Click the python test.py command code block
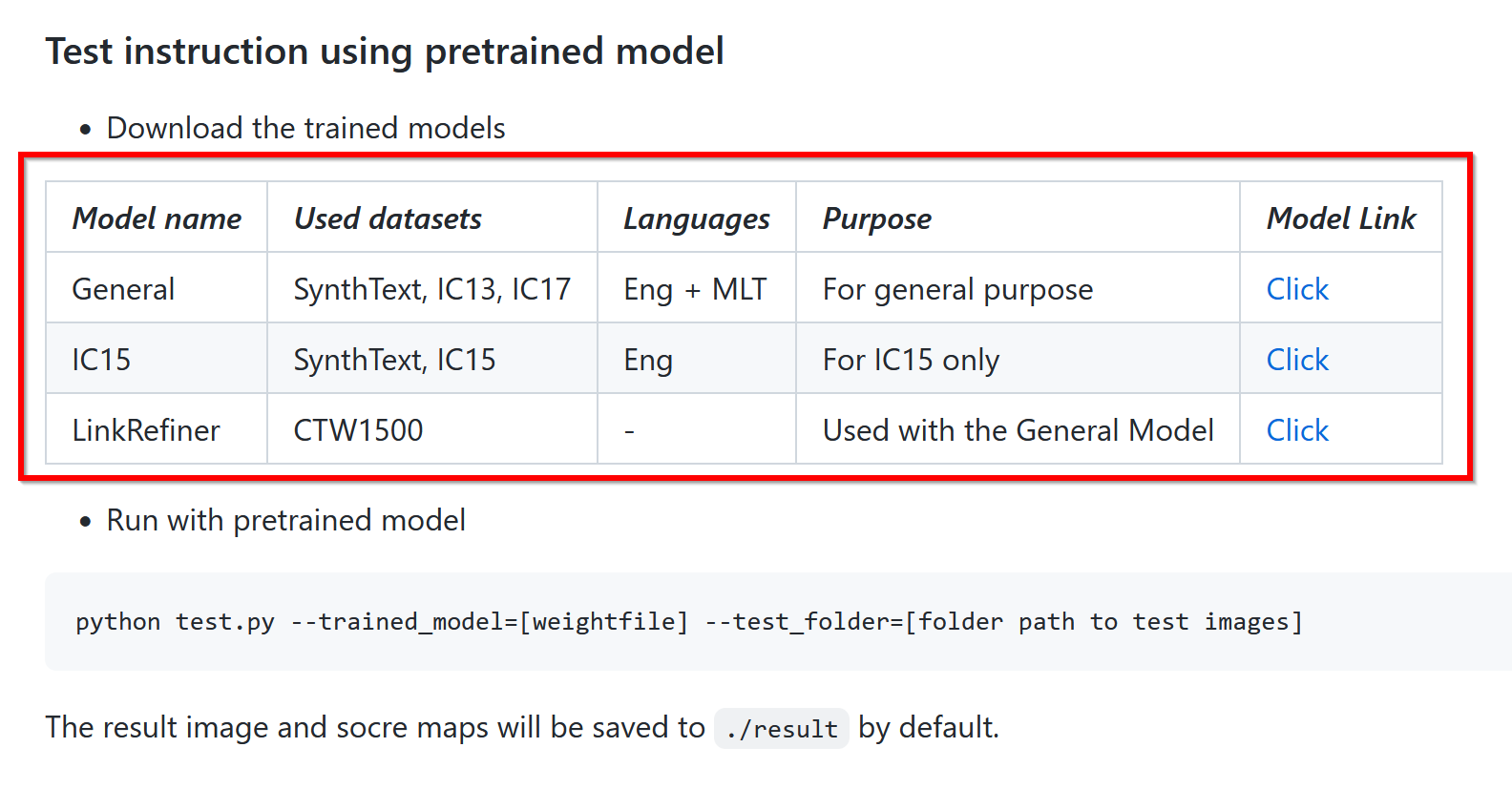This screenshot has width=1512, height=789. [688, 622]
